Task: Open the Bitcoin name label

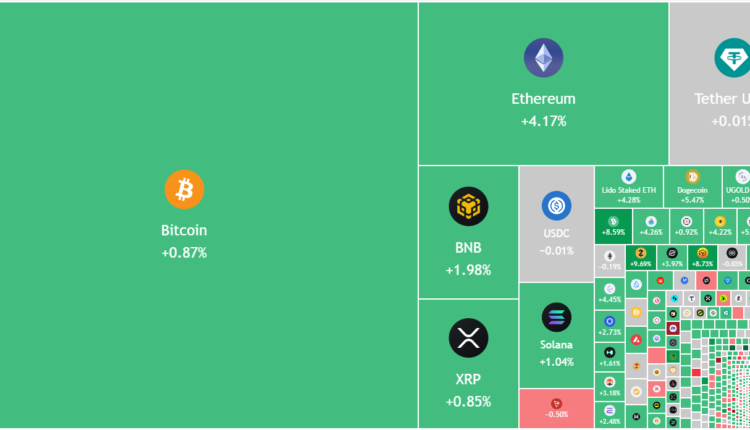Action: (x=184, y=230)
